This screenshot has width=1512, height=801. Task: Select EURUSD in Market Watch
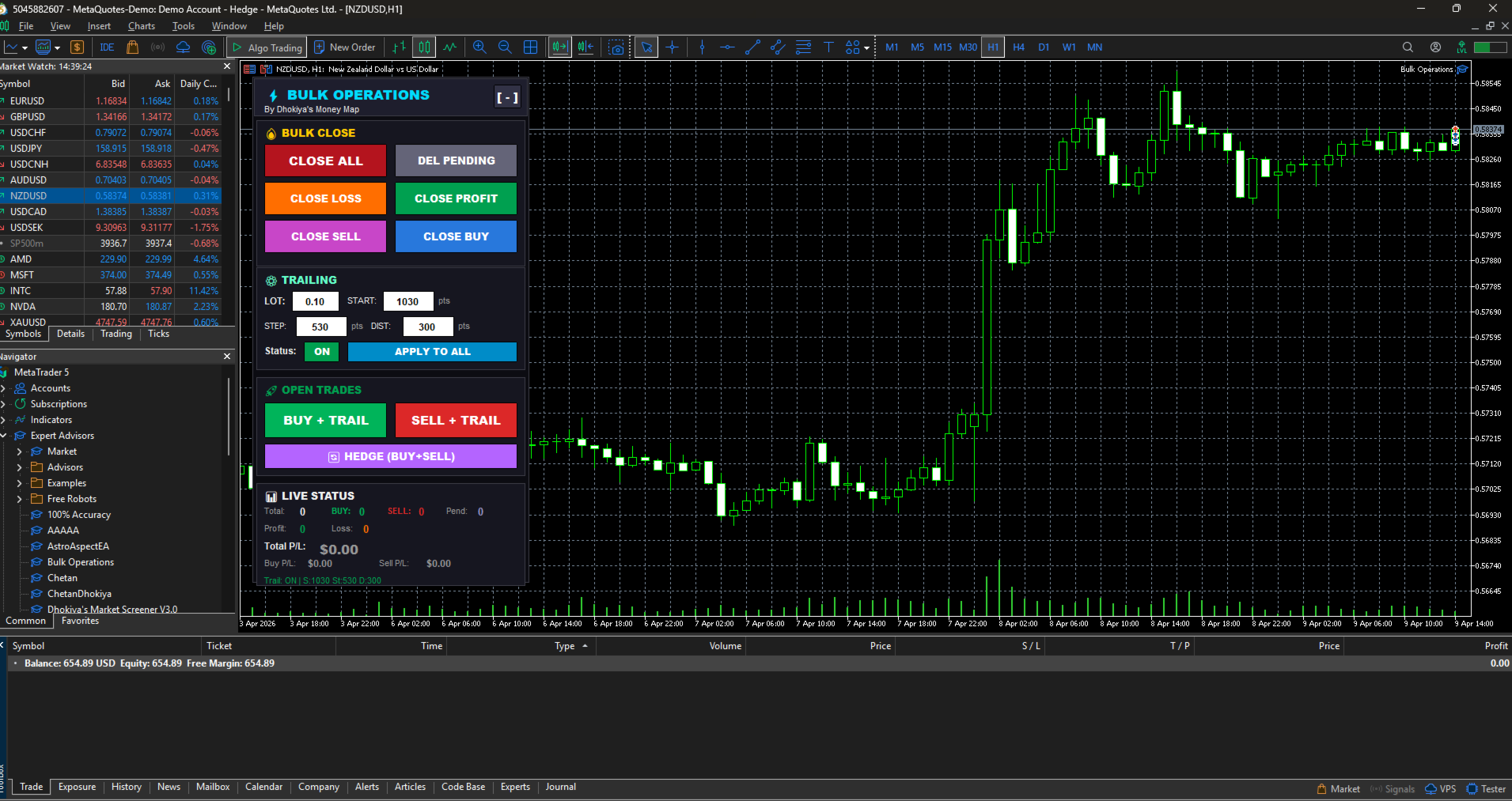[111, 101]
